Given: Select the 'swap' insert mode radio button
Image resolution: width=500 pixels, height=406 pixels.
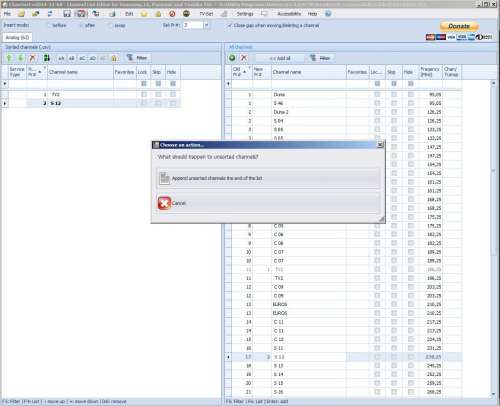Looking at the screenshot, I should pyautogui.click(x=111, y=25).
